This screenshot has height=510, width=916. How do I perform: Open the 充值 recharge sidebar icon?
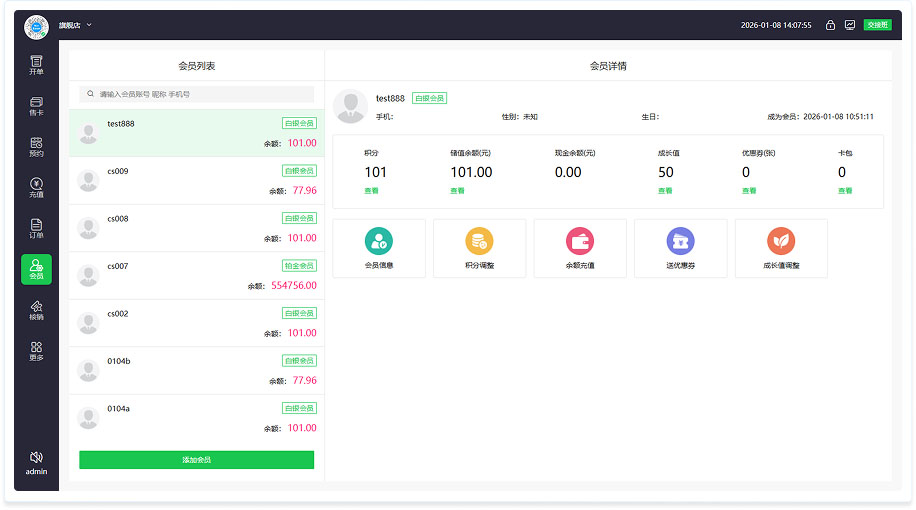point(36,188)
